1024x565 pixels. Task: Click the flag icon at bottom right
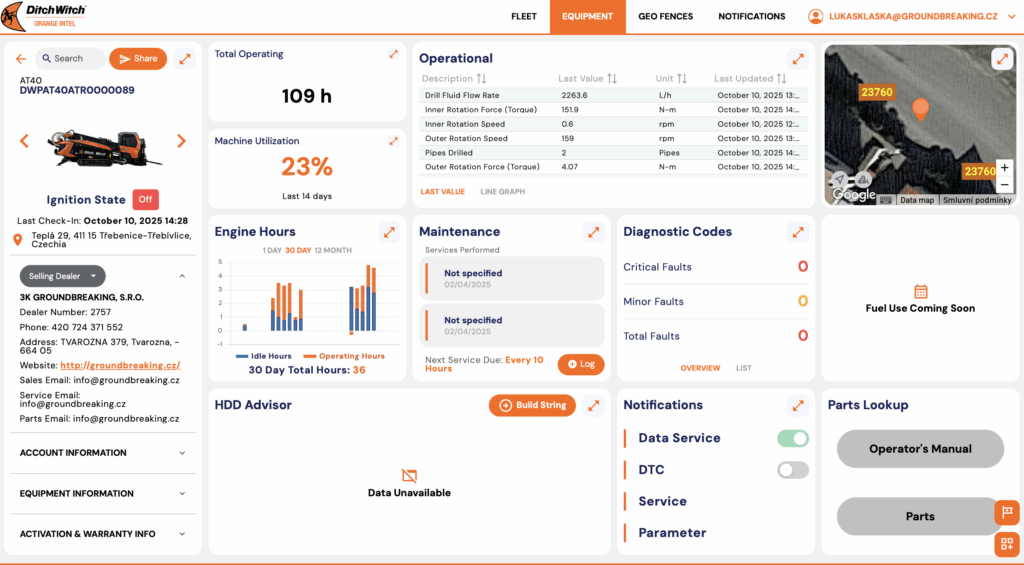1006,512
